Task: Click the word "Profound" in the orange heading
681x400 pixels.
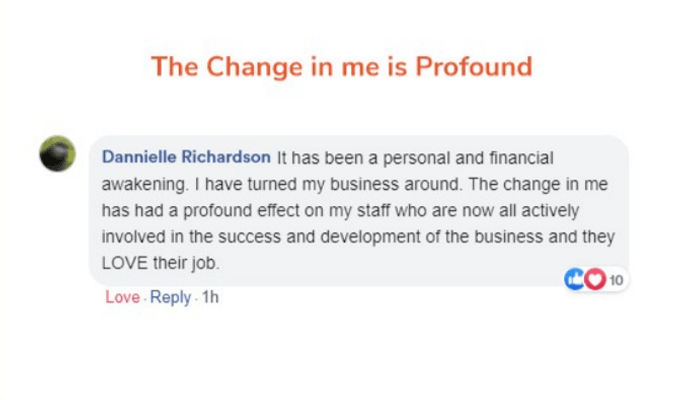Action: (x=474, y=68)
